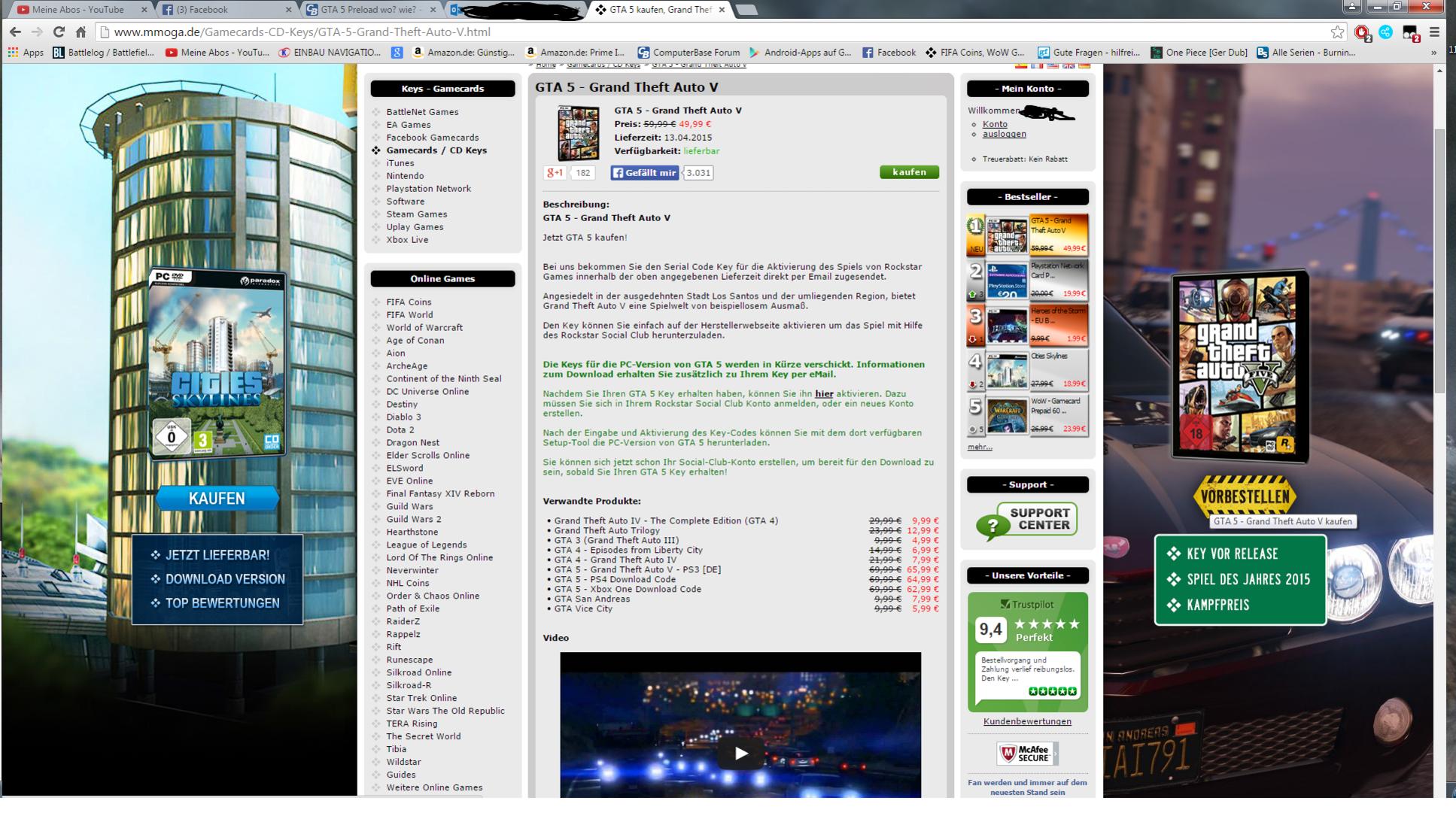Open 'mehr...' under Bestseller list
The width and height of the screenshot is (1456, 813).
click(x=979, y=447)
